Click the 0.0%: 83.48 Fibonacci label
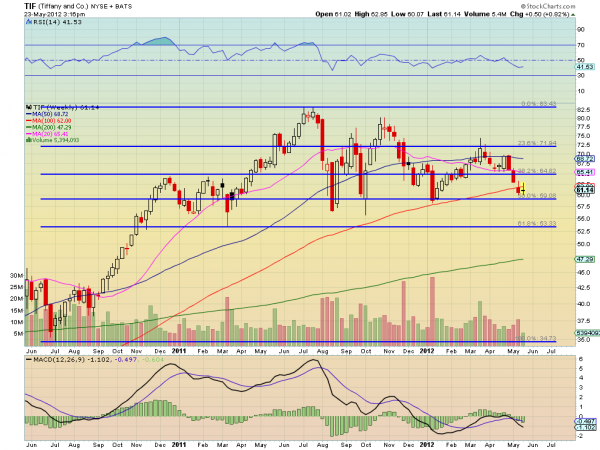The width and height of the screenshot is (600, 450). click(x=538, y=104)
